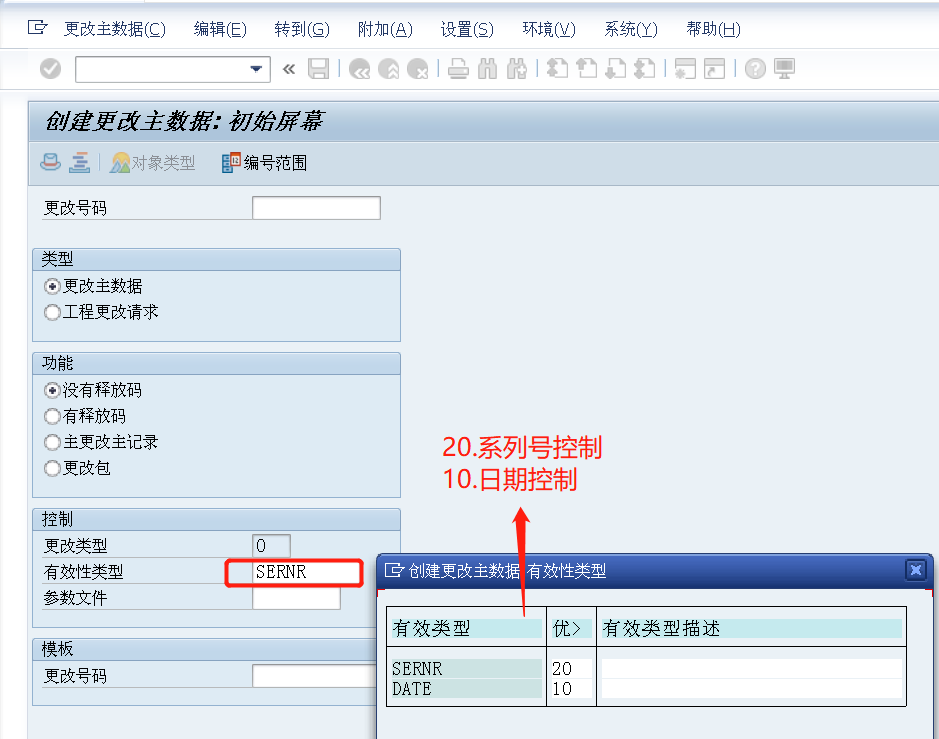Select the 工程更改请求 radio button

click(x=52, y=313)
